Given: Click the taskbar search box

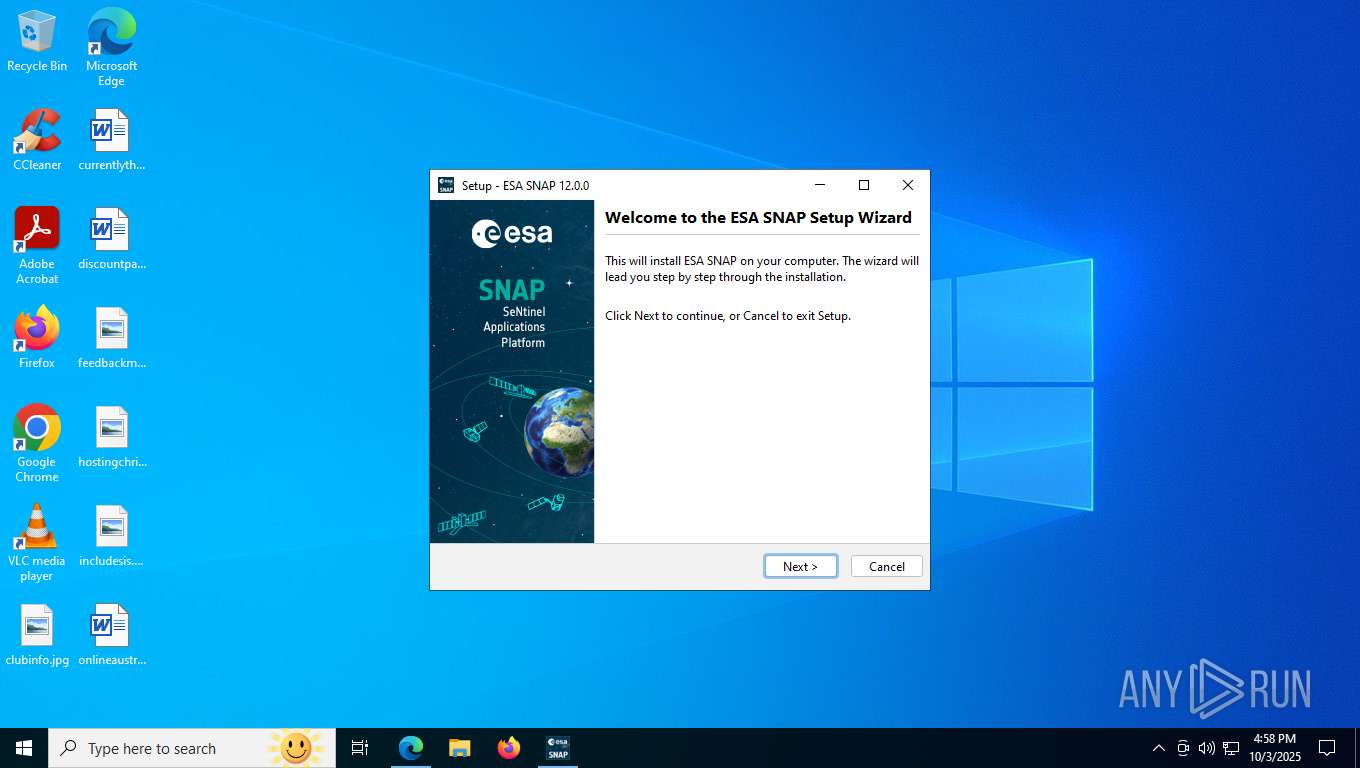Looking at the screenshot, I should (192, 748).
